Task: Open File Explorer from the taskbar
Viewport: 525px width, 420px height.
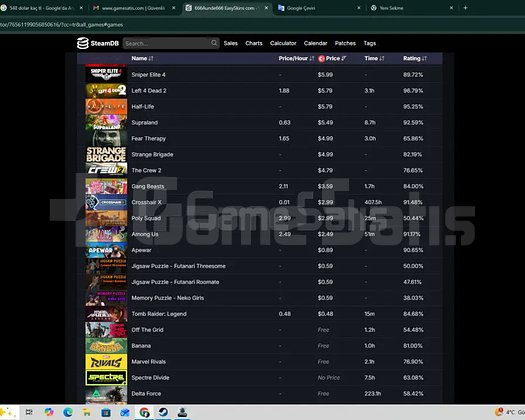Action: (x=87, y=412)
